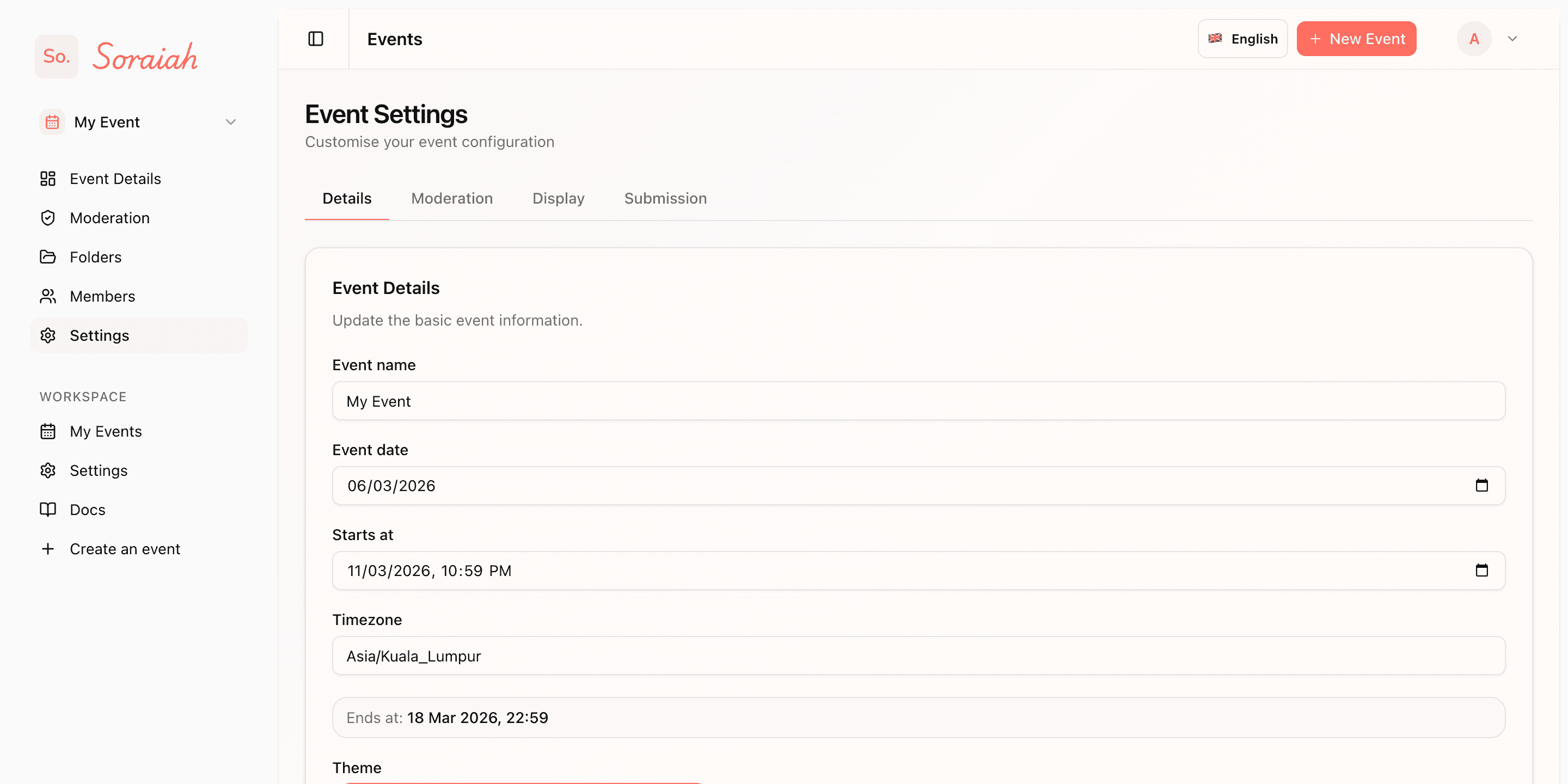Select Create an event in the sidebar
The image size is (1568, 784).
pyautogui.click(x=125, y=548)
